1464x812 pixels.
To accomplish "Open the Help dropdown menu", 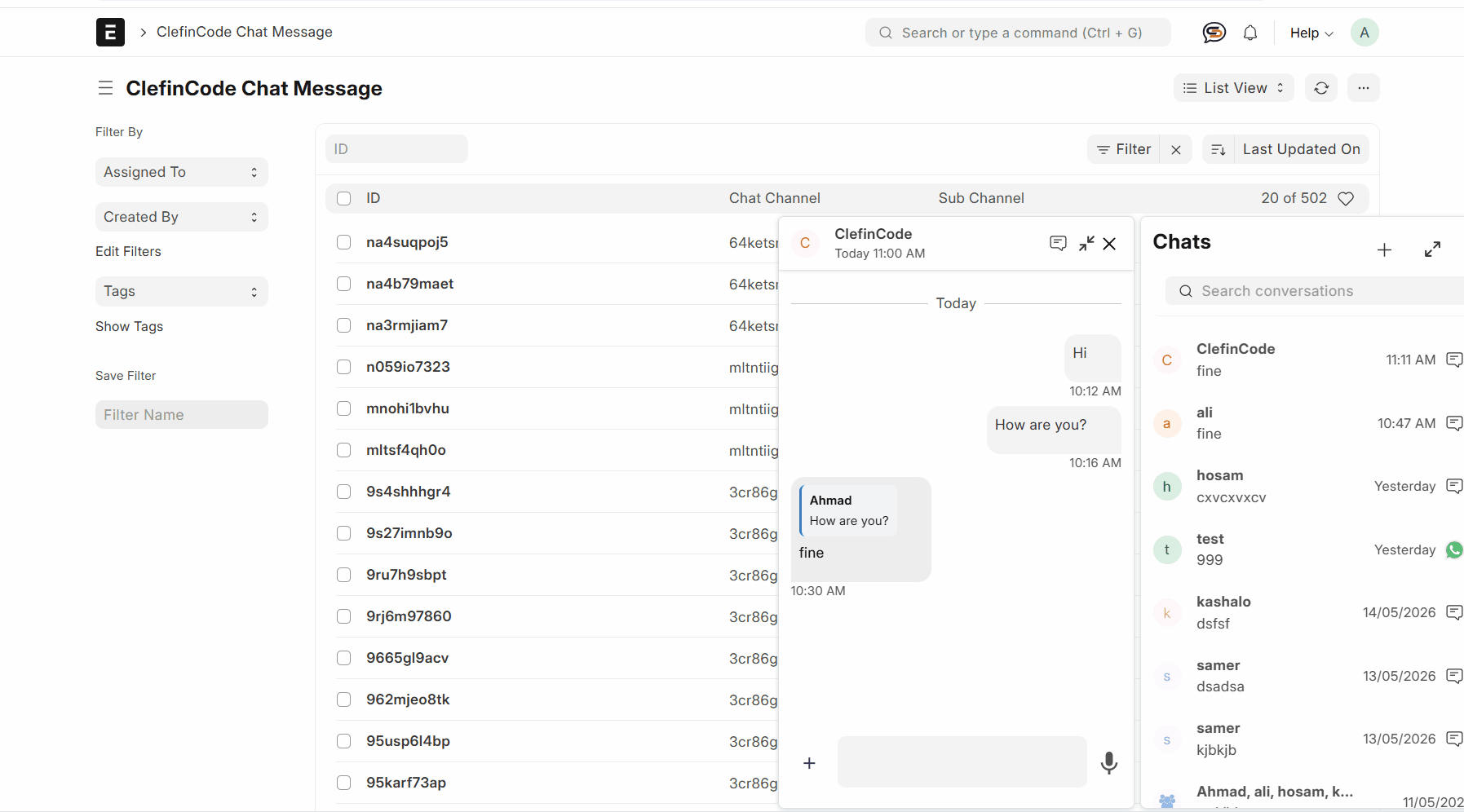I will [x=1311, y=33].
